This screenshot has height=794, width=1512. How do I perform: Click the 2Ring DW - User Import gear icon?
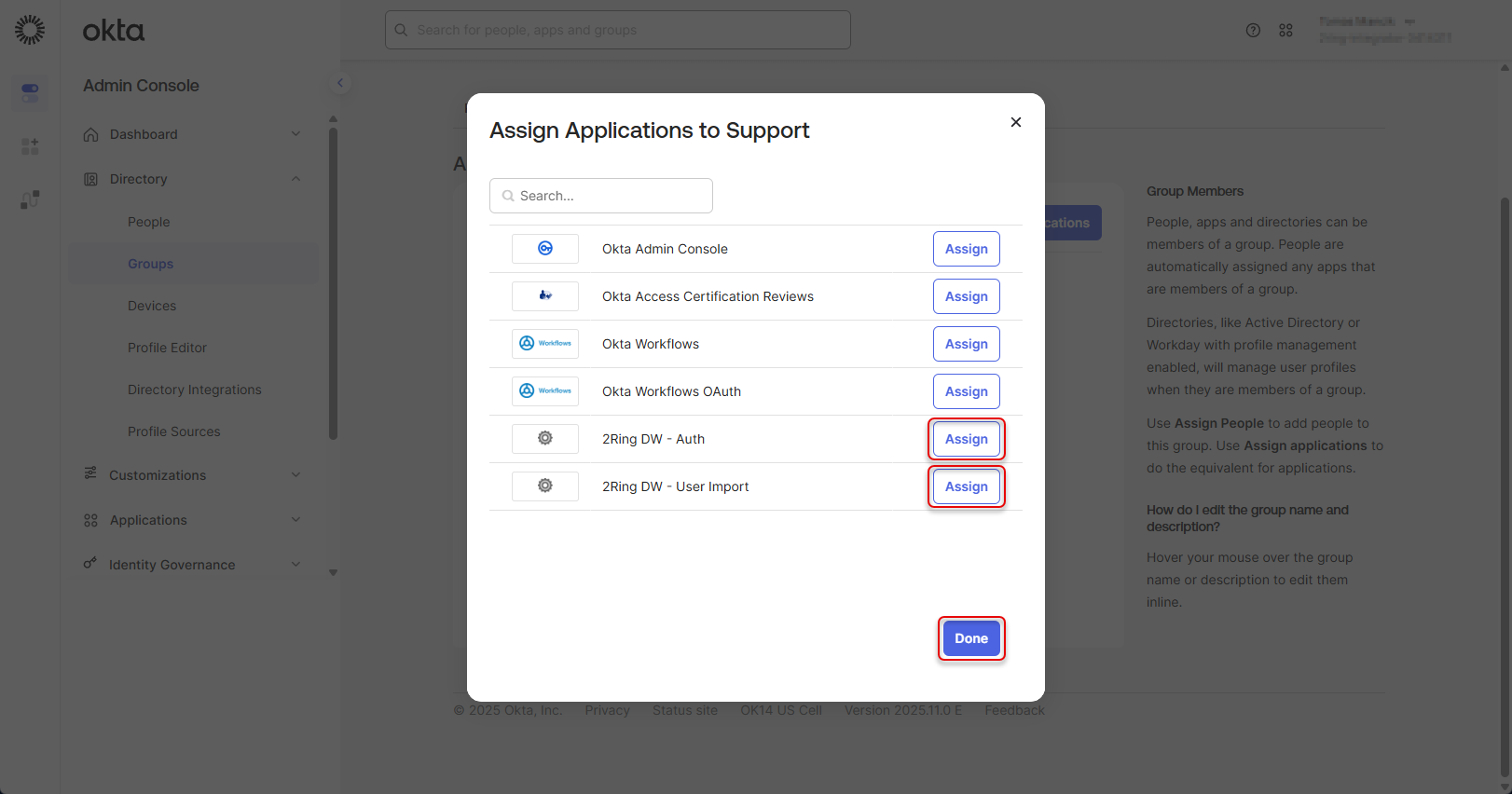(x=545, y=486)
